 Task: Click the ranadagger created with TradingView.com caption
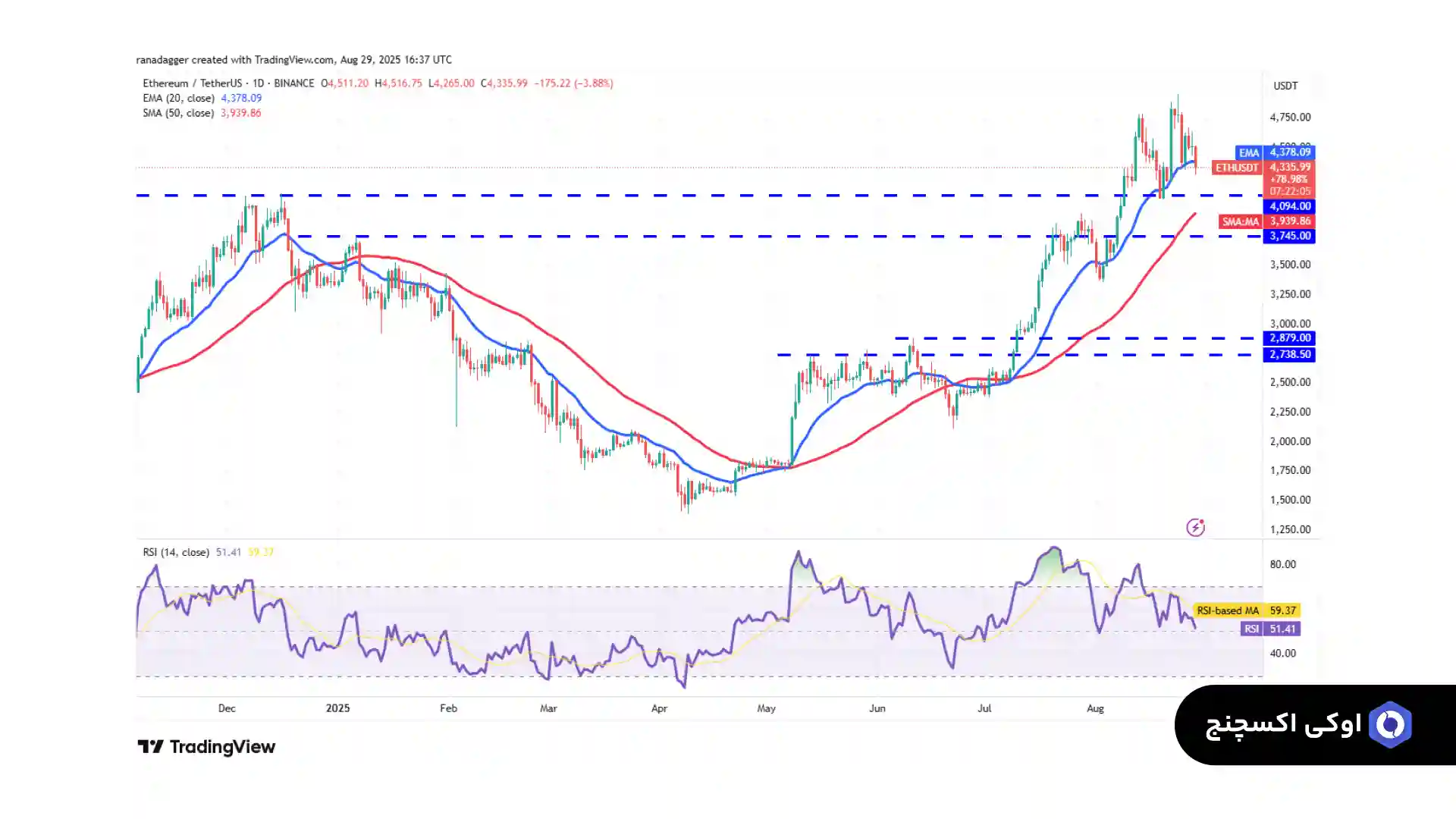(x=293, y=60)
